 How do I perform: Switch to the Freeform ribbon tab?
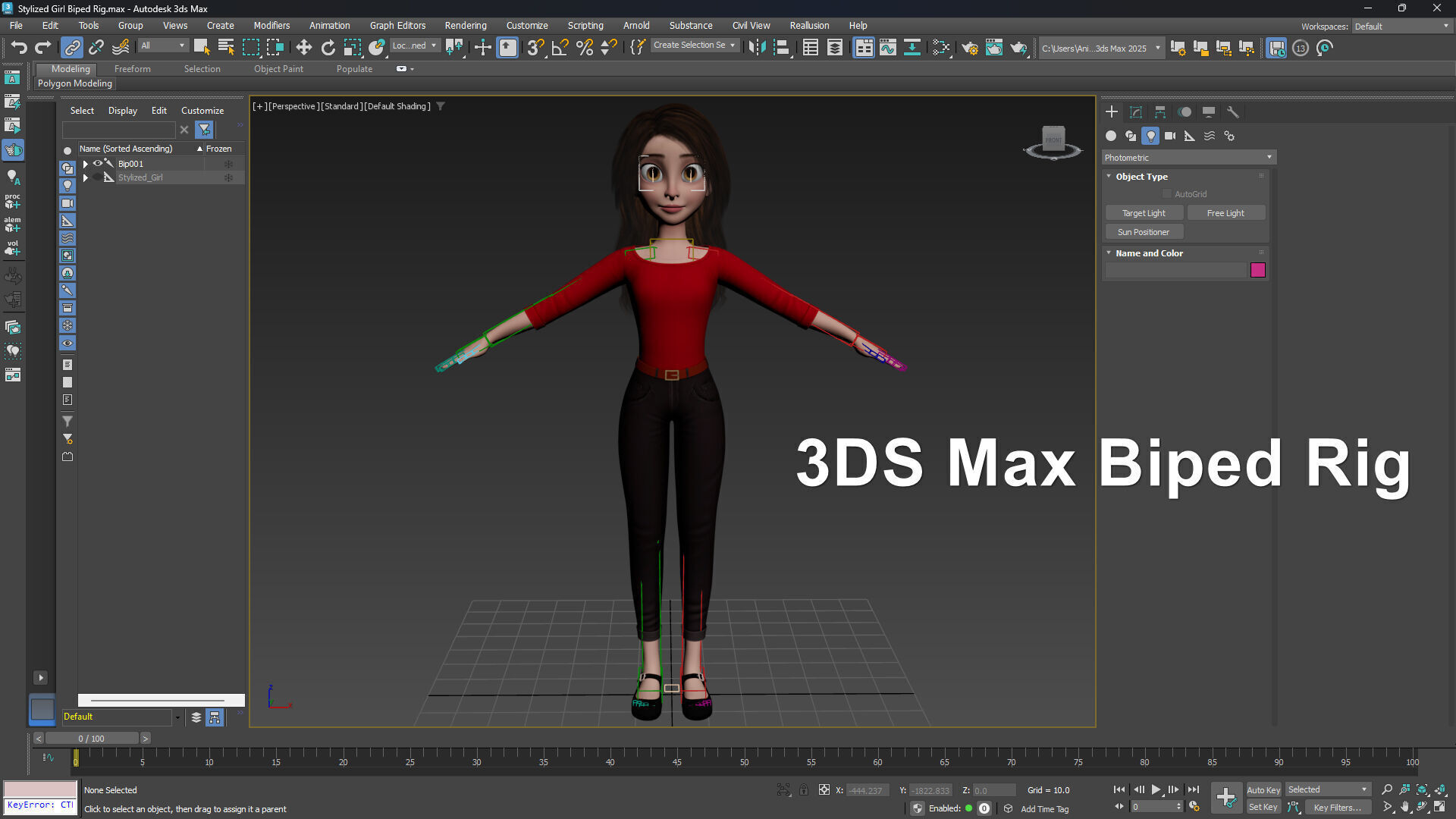click(133, 68)
